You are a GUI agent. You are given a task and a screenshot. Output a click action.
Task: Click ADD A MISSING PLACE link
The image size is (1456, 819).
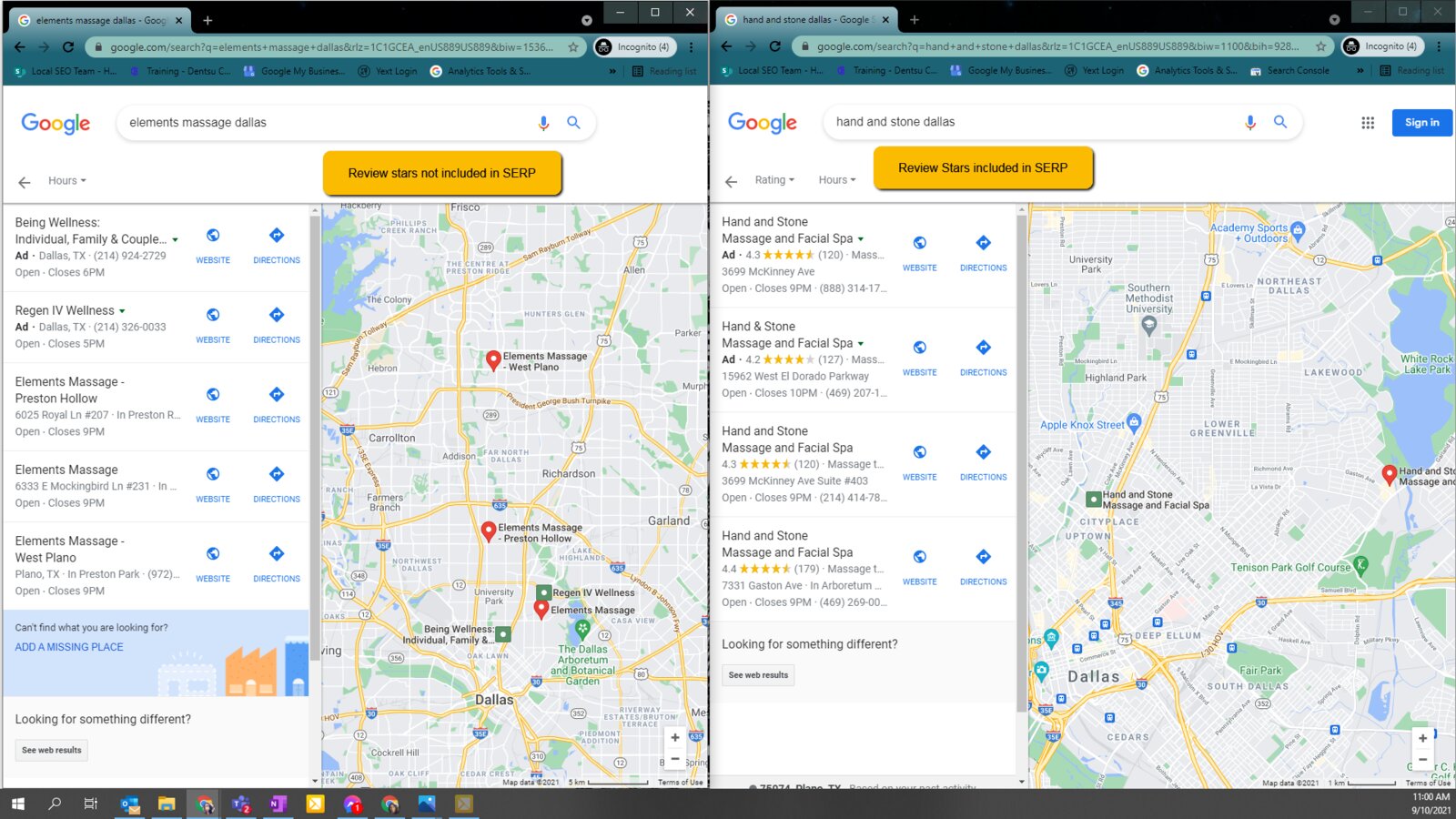coord(69,647)
